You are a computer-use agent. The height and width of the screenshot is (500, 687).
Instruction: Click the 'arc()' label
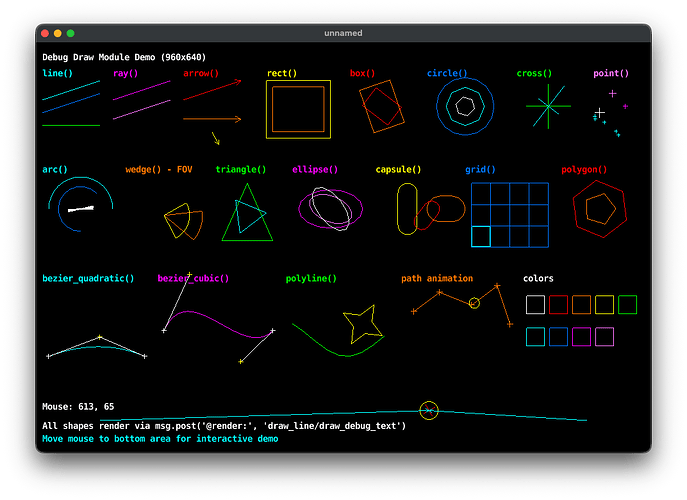(x=55, y=170)
